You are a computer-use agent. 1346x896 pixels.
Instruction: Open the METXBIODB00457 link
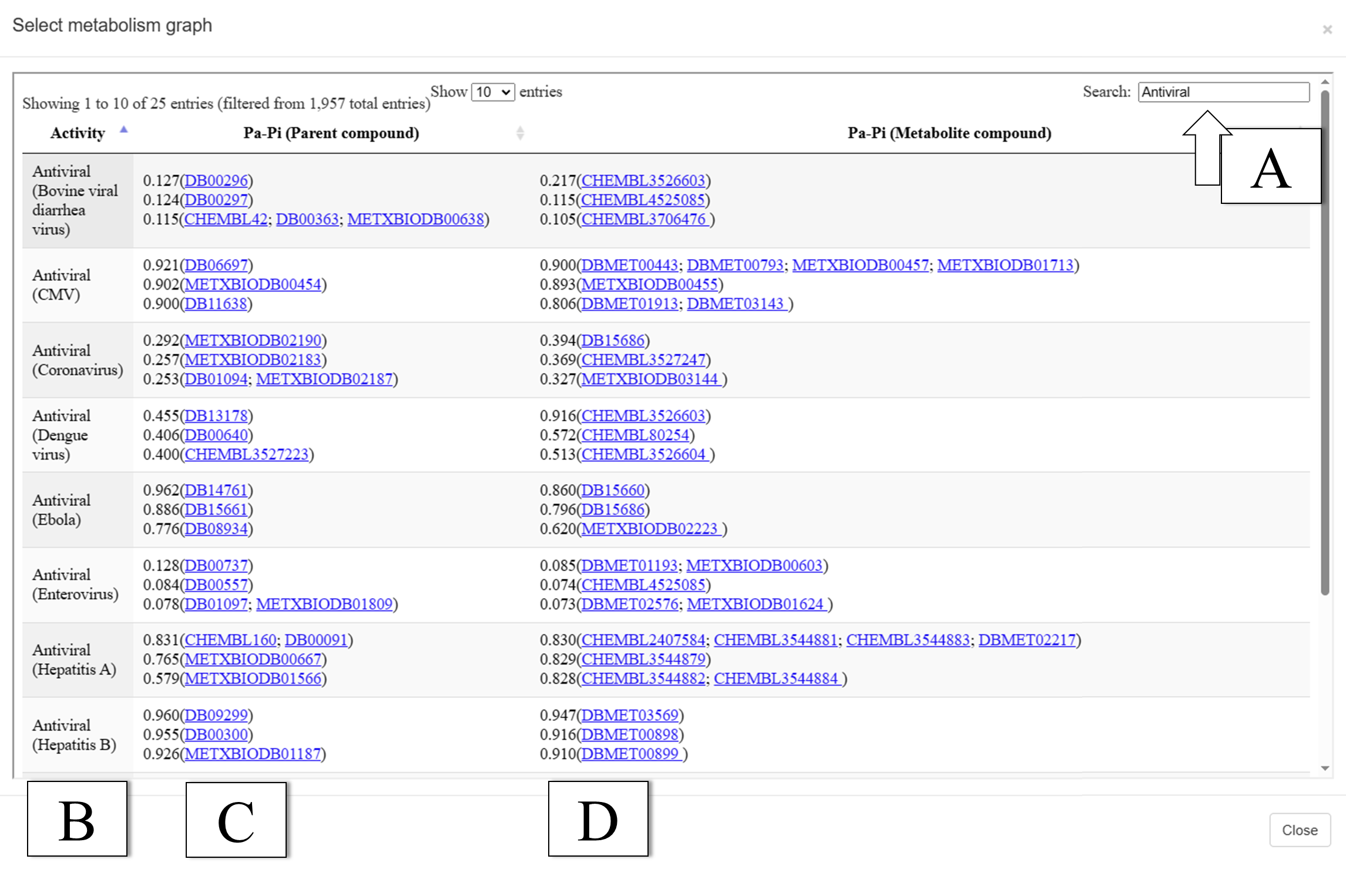coord(861,265)
